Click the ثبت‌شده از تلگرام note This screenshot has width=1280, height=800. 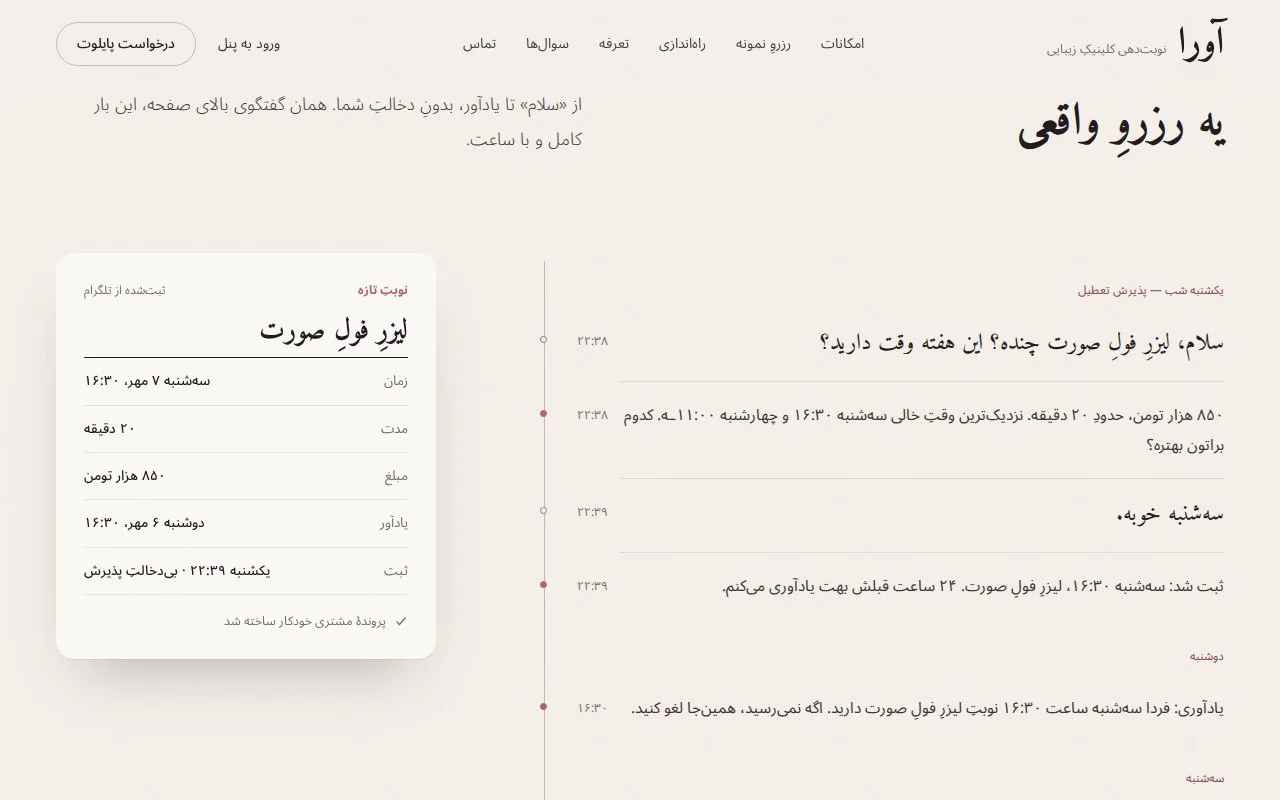(125, 290)
